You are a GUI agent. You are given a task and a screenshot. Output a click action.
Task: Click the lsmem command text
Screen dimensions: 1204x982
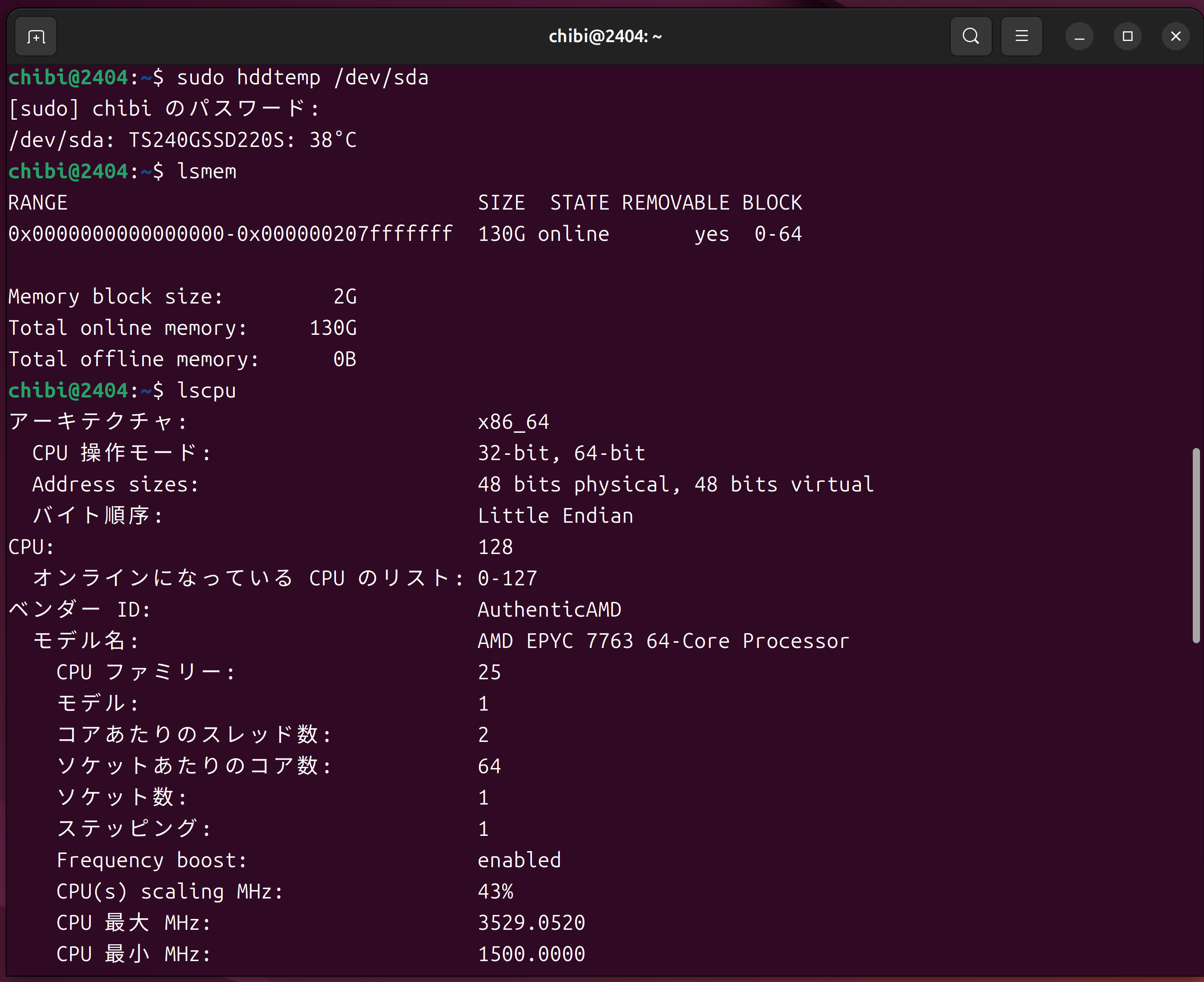tap(206, 171)
